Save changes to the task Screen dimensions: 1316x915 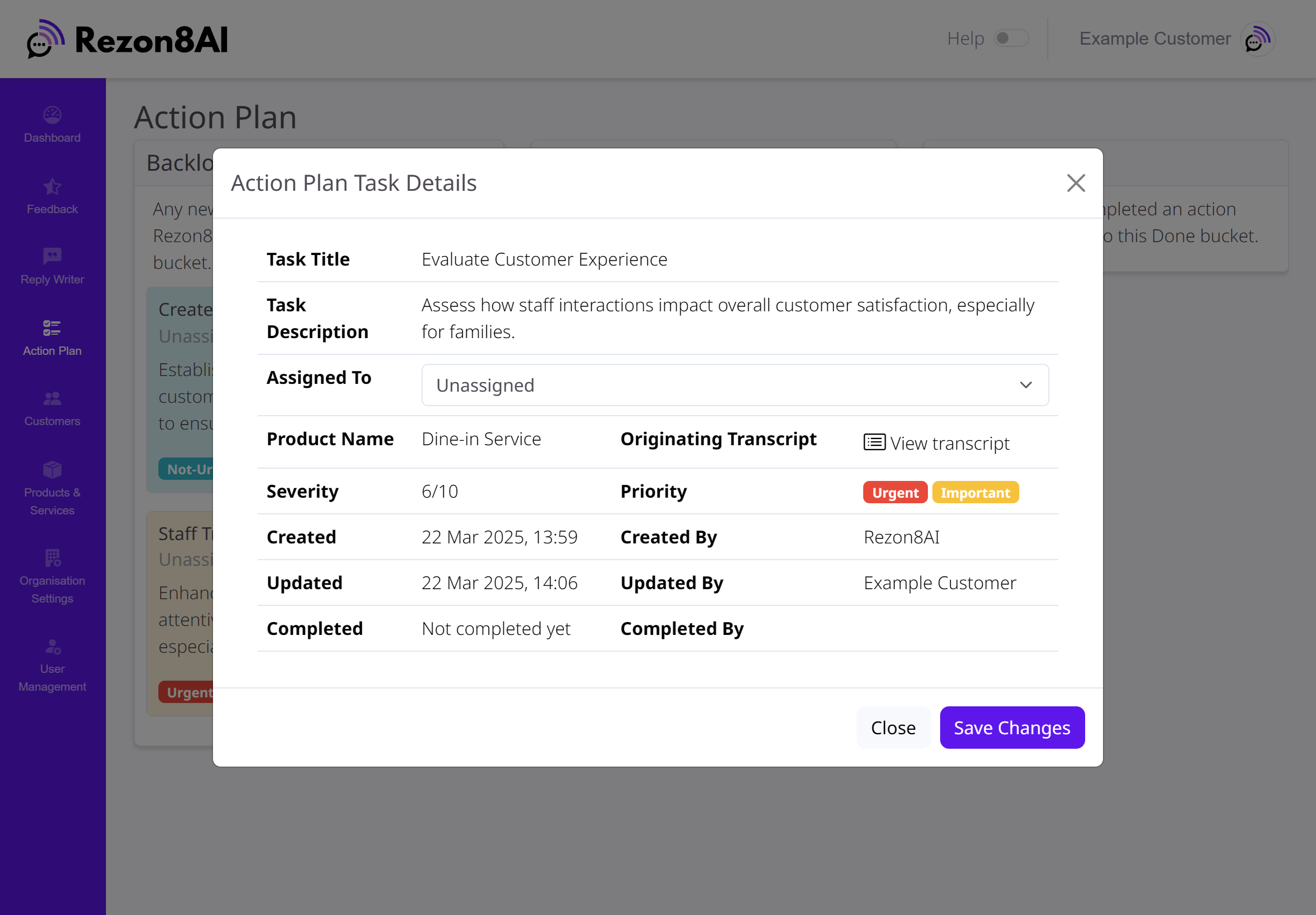(x=1012, y=728)
